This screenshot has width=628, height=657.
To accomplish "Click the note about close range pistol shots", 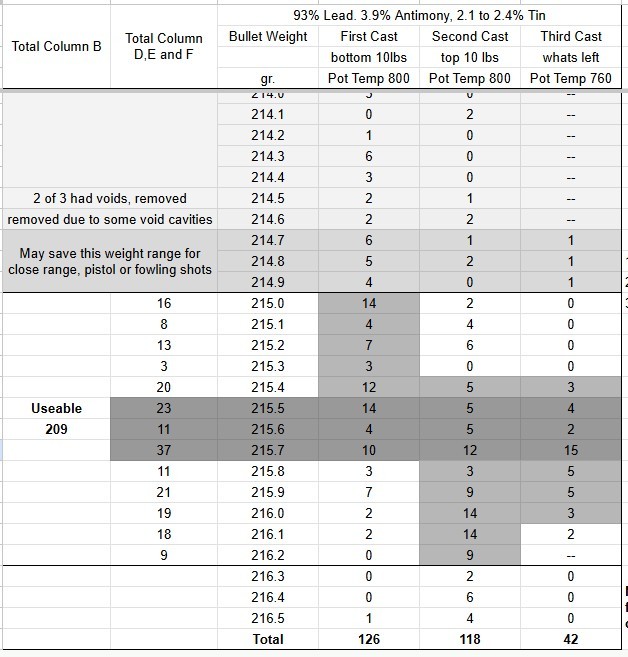I will 110,261.
